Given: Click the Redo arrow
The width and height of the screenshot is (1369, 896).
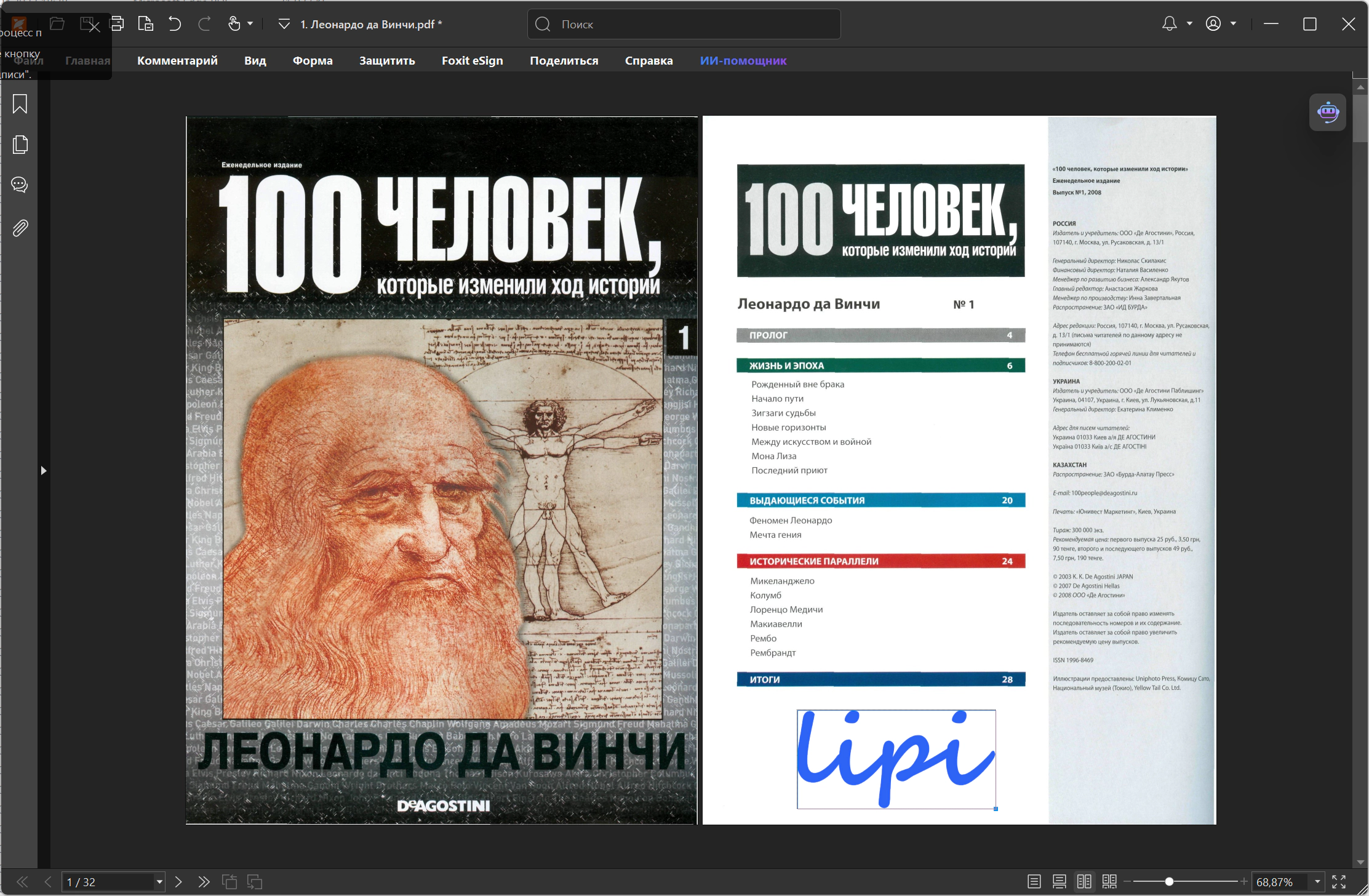Looking at the screenshot, I should tap(204, 24).
